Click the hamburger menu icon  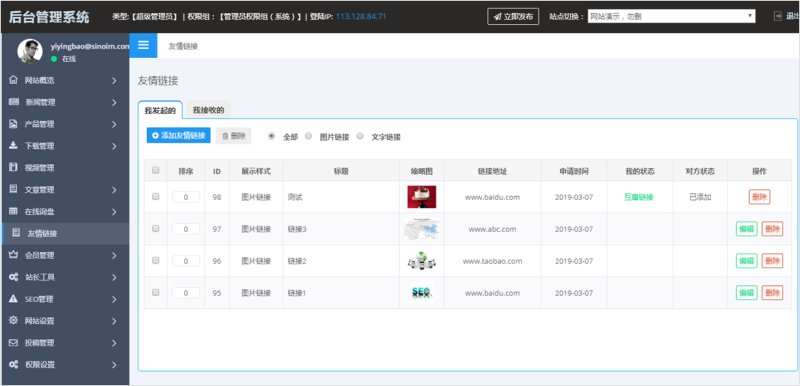pyautogui.click(x=143, y=45)
